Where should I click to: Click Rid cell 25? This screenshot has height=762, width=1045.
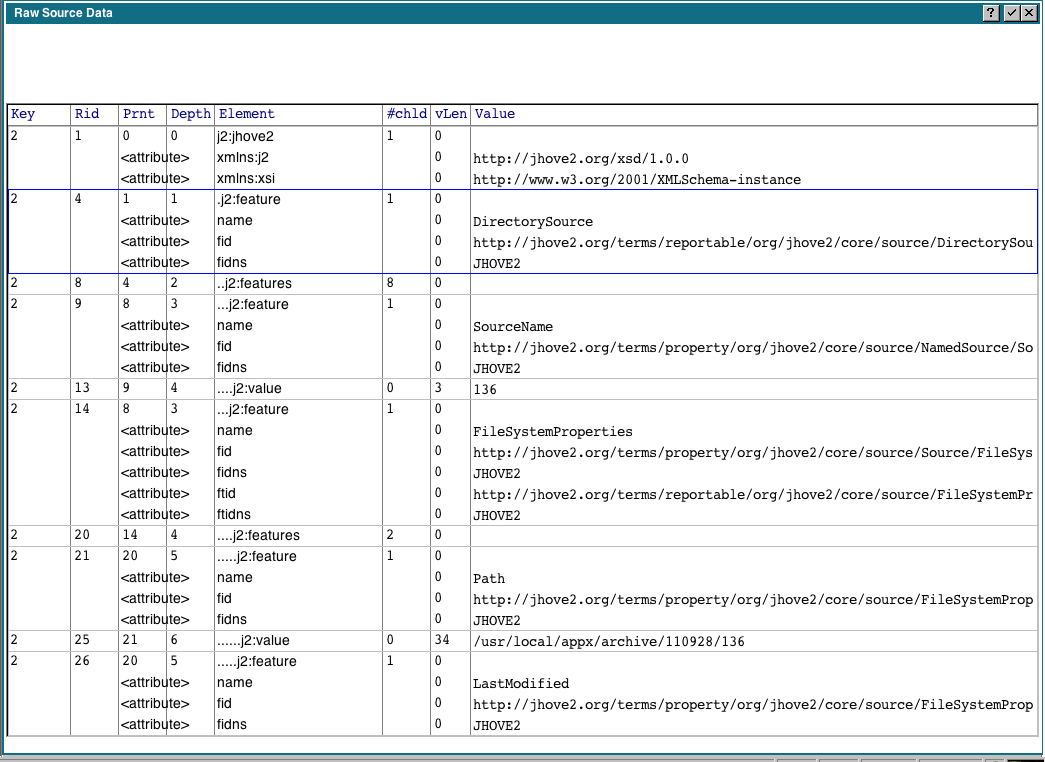click(x=82, y=640)
